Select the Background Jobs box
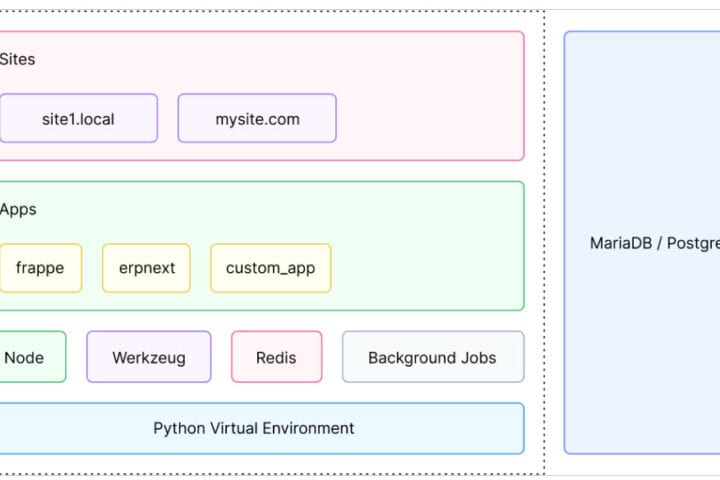Image resolution: width=720 pixels, height=480 pixels. pos(433,357)
